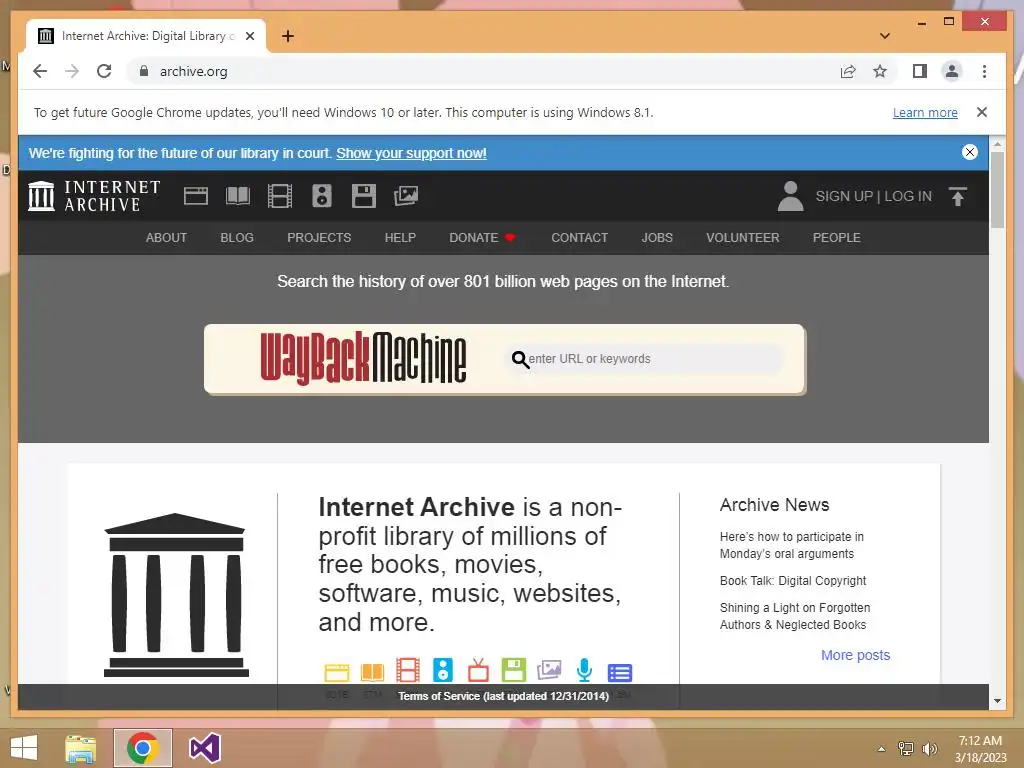This screenshot has width=1024, height=768.
Task: Dismiss the blue court support banner
Action: tap(970, 152)
